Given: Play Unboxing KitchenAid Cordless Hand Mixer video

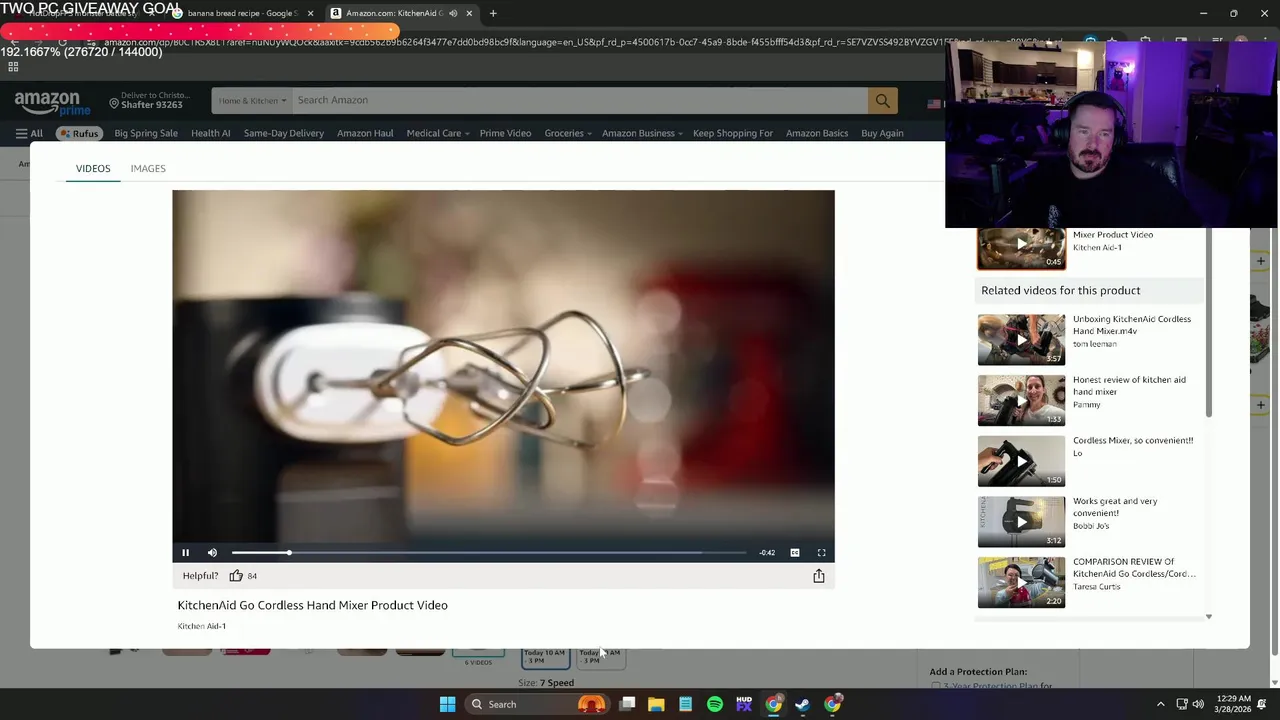Looking at the screenshot, I should point(1021,339).
